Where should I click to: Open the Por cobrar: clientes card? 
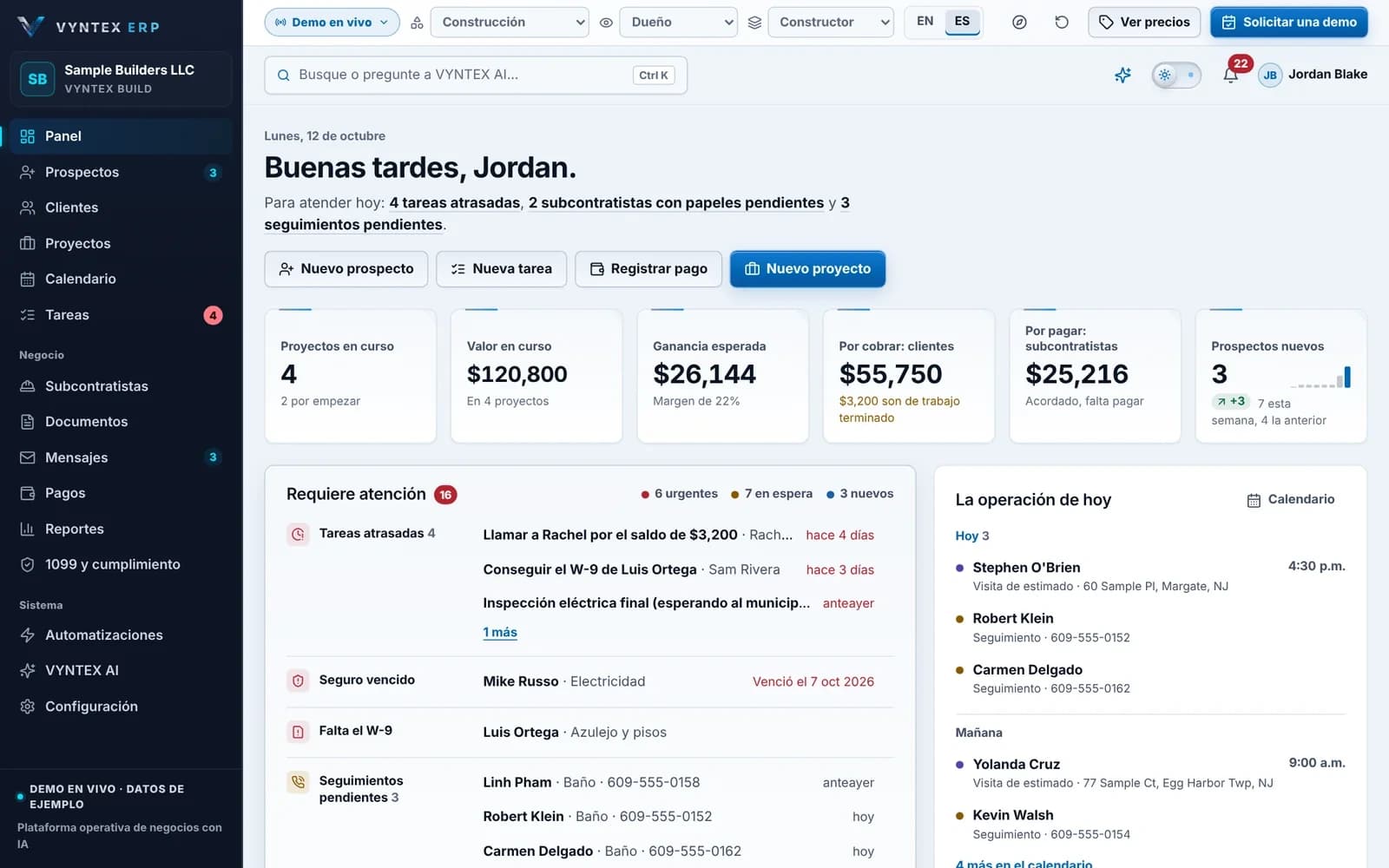point(908,376)
